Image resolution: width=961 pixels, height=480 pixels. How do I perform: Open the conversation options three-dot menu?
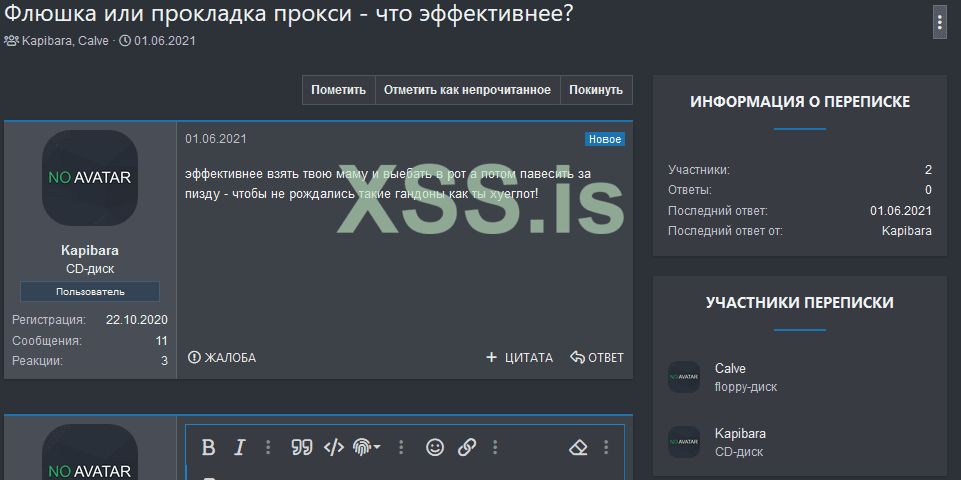tap(940, 23)
